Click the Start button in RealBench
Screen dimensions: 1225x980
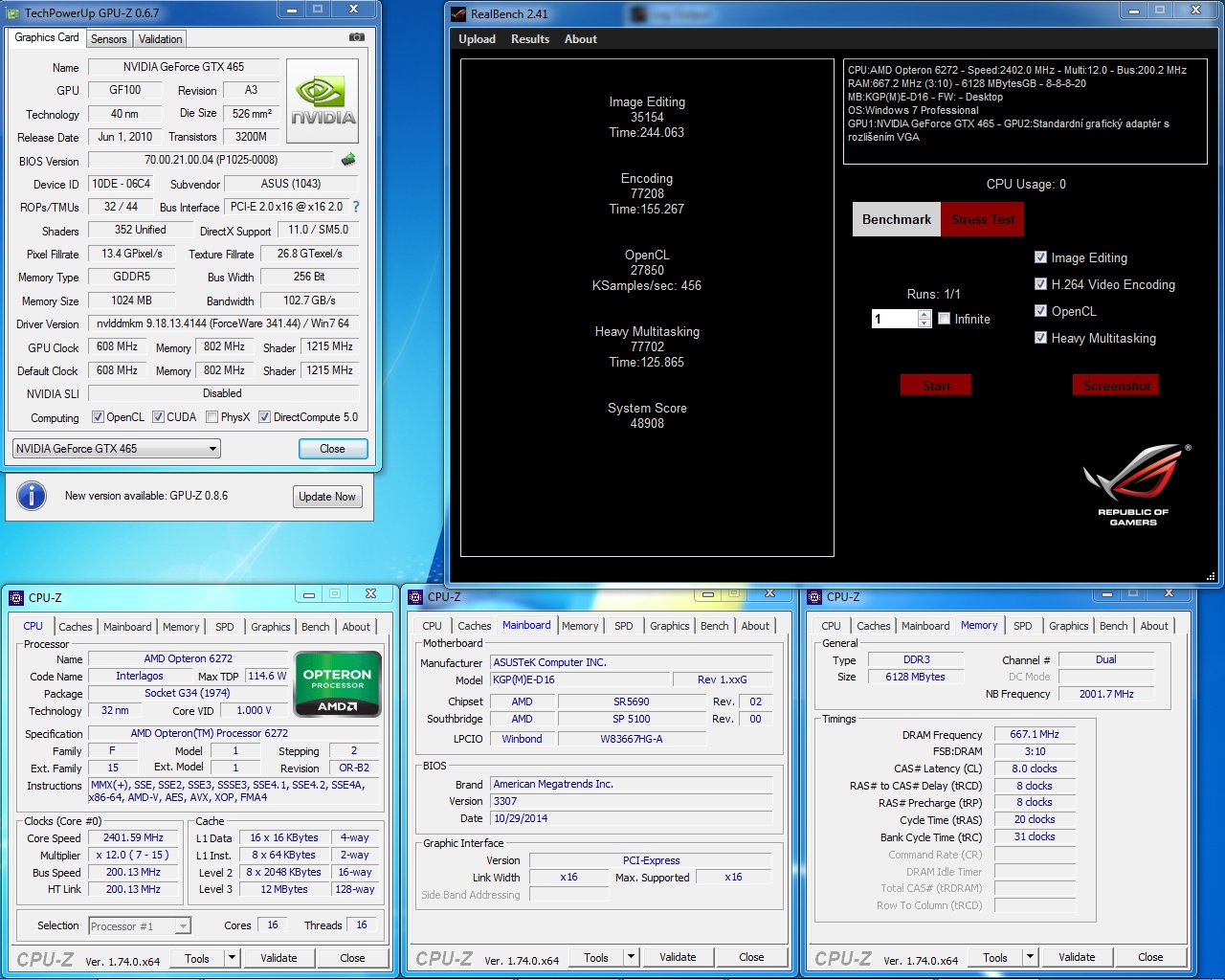(936, 385)
